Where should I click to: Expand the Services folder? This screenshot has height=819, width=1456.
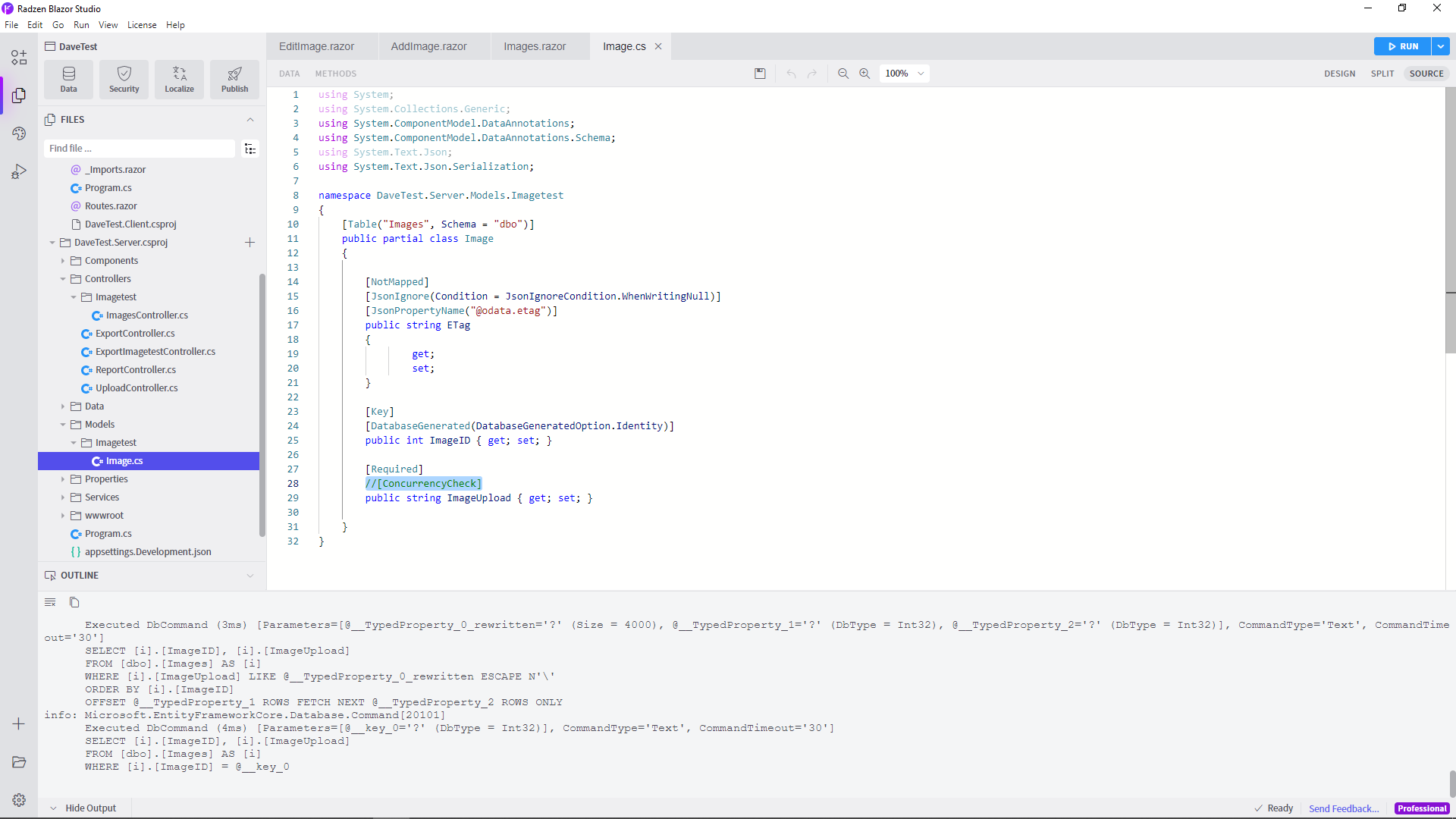pos(64,497)
